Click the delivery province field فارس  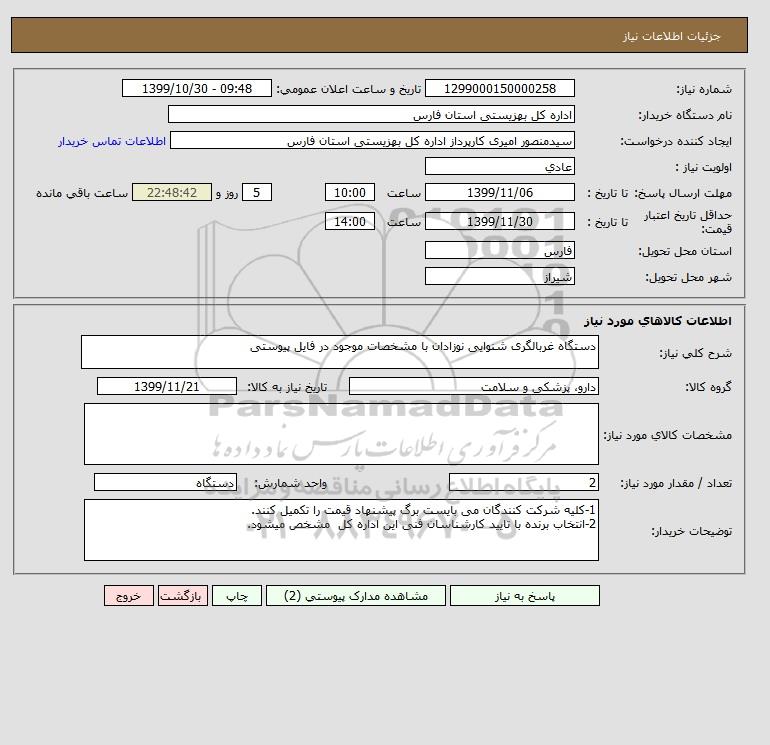click(x=499, y=250)
